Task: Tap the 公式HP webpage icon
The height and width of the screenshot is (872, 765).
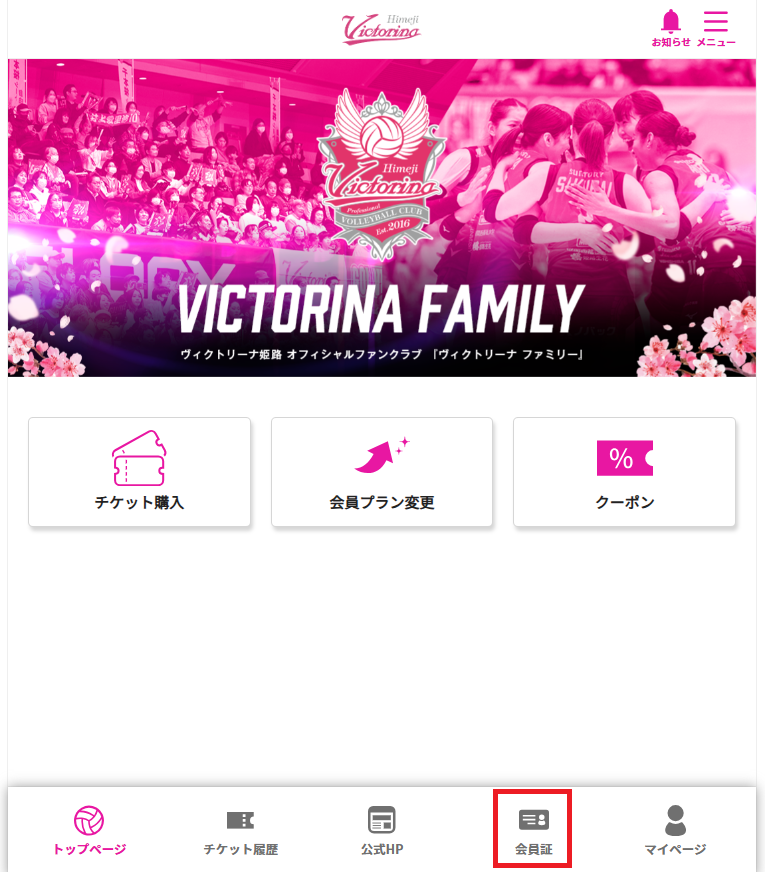Action: click(382, 820)
